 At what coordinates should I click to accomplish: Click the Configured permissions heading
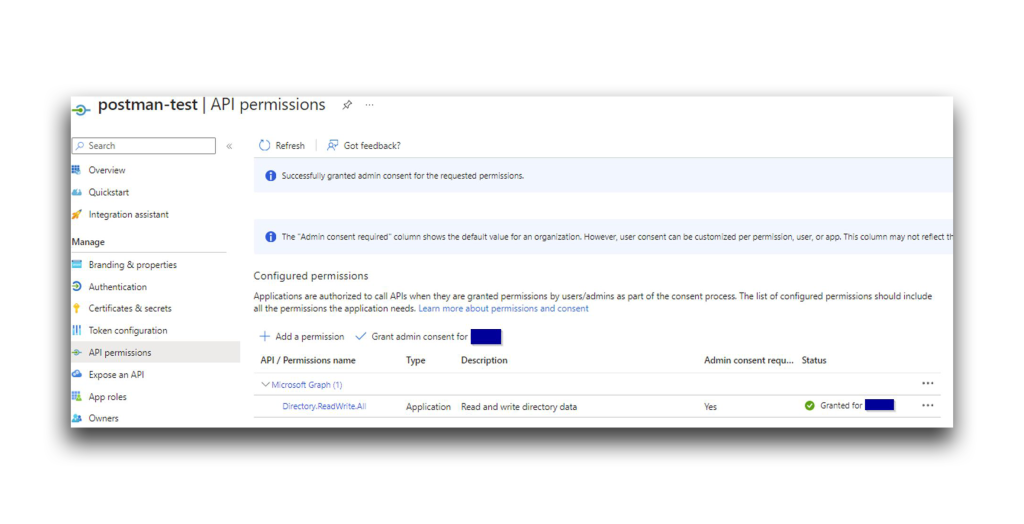pos(311,276)
